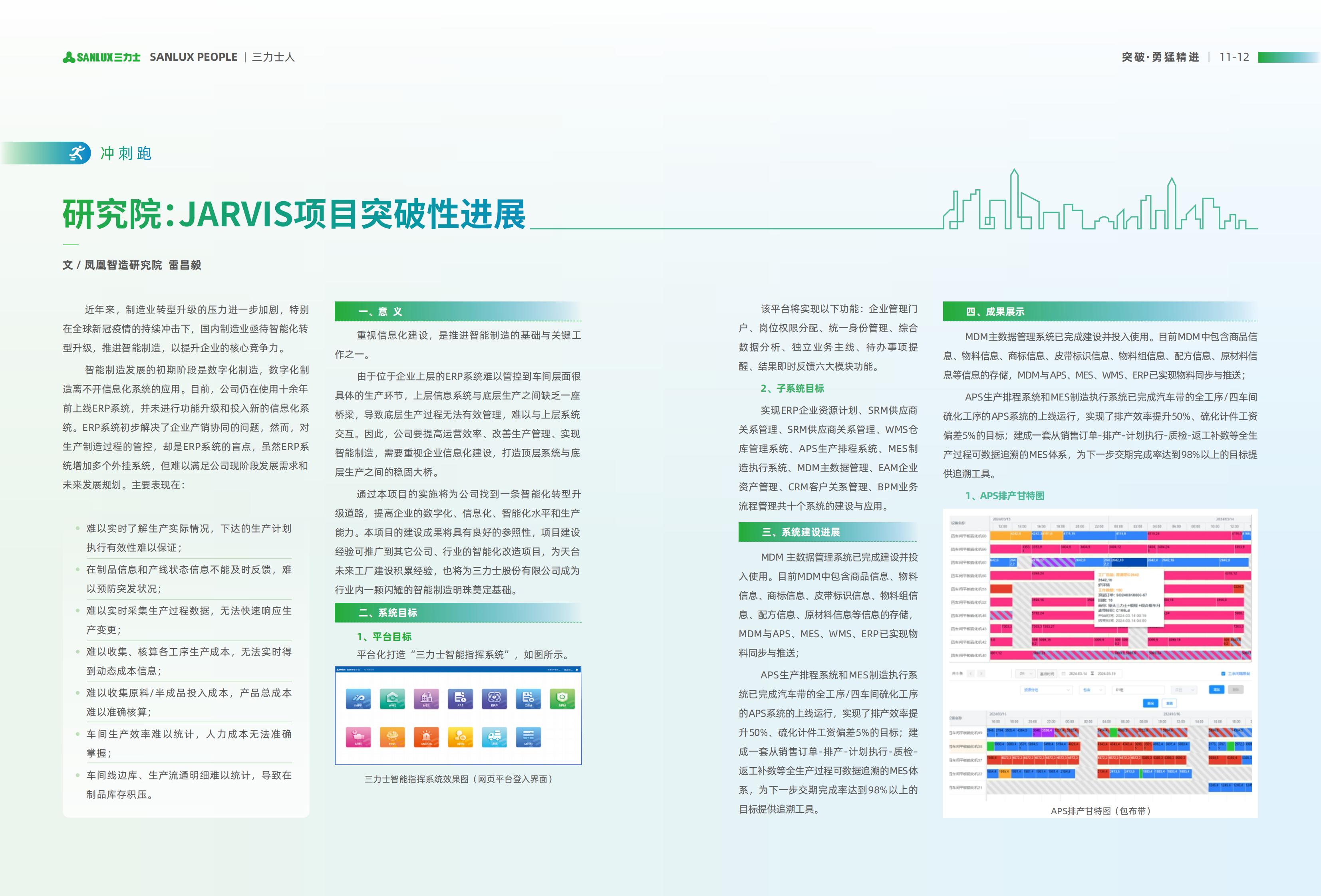The image size is (1321, 896).
Task: Open the WMS warehouse module tile
Action: point(392,699)
